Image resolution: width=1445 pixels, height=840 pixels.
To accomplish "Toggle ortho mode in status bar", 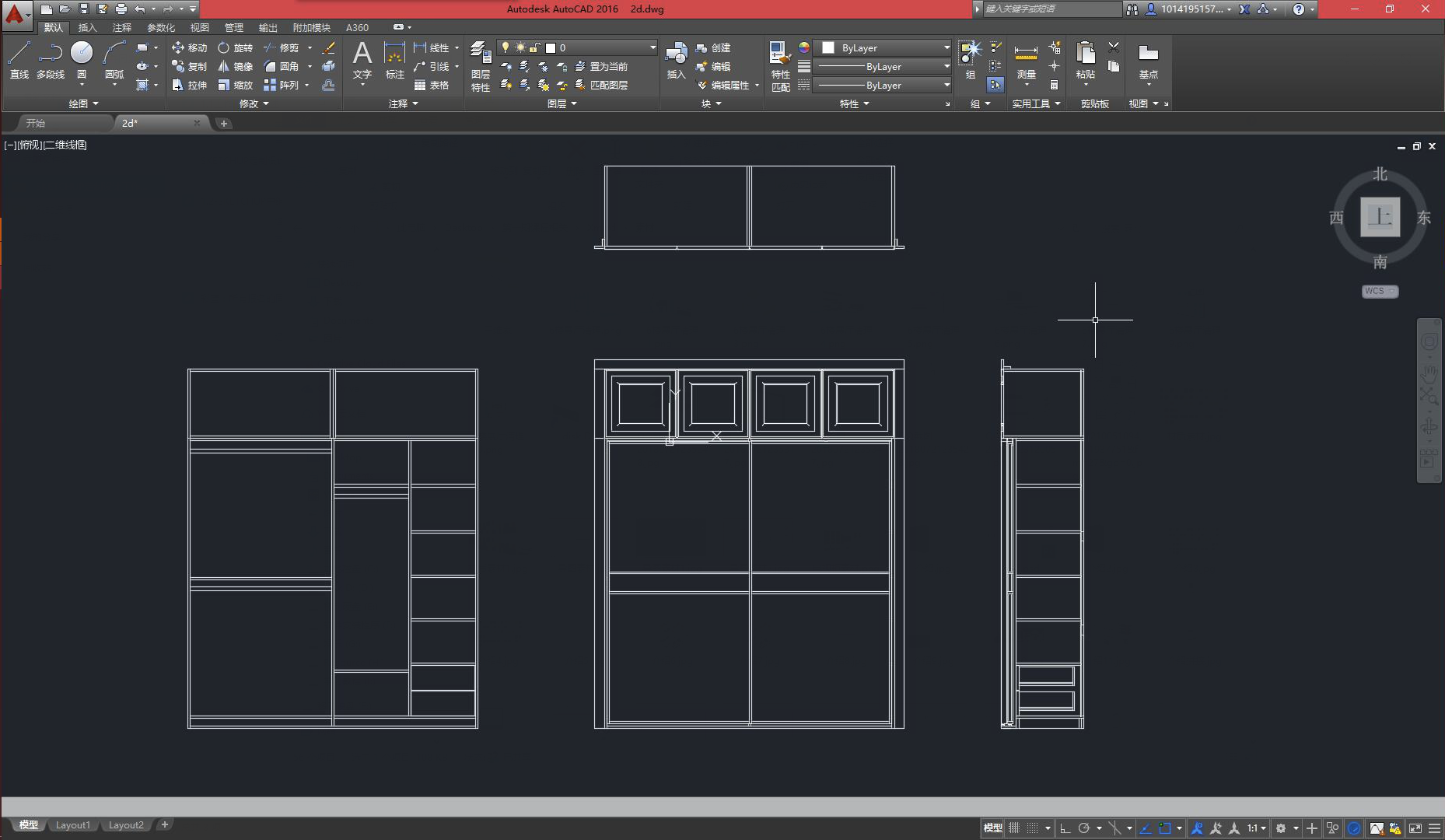I will click(x=1065, y=828).
